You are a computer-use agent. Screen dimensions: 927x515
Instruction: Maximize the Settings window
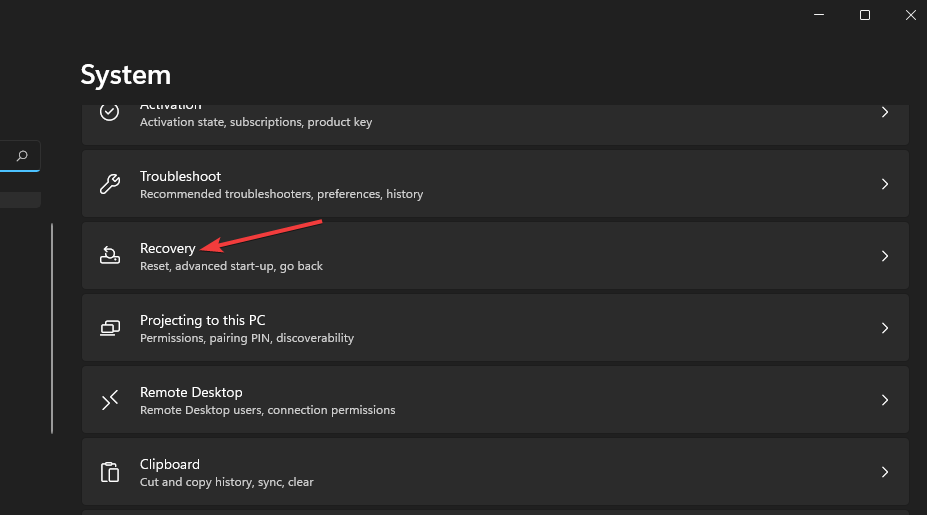tap(865, 15)
